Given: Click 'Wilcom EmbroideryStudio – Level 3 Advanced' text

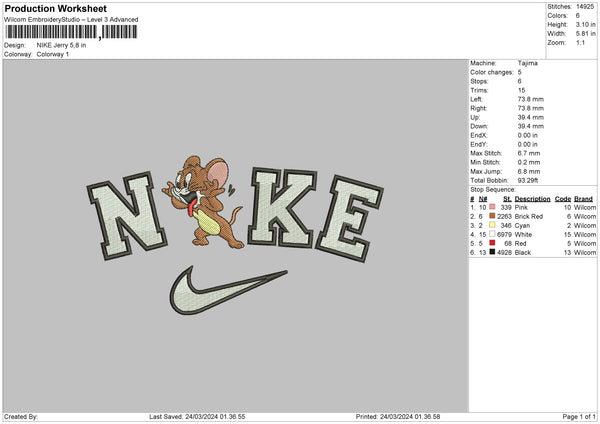Looking at the screenshot, I should click(x=71, y=20).
